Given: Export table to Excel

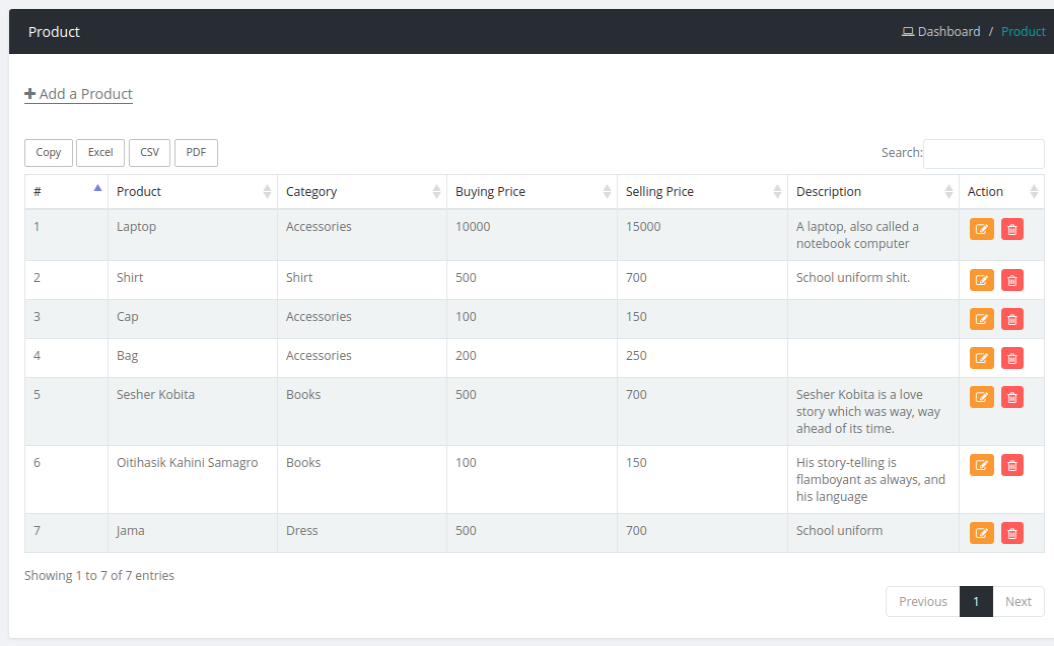Looking at the screenshot, I should 100,153.
